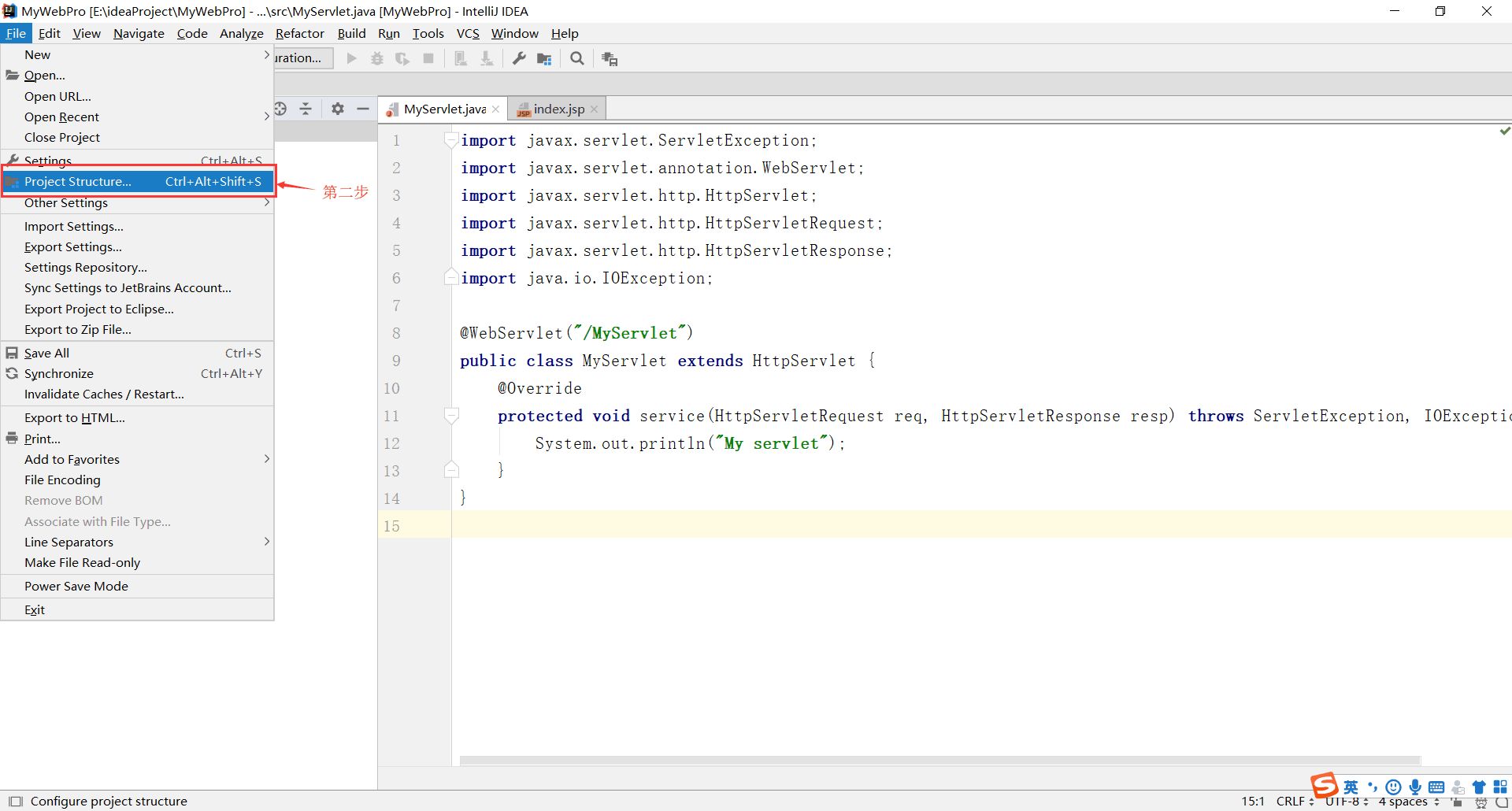Image resolution: width=1512 pixels, height=811 pixels.
Task: Open CRLF line separator selector
Action: point(1295,802)
